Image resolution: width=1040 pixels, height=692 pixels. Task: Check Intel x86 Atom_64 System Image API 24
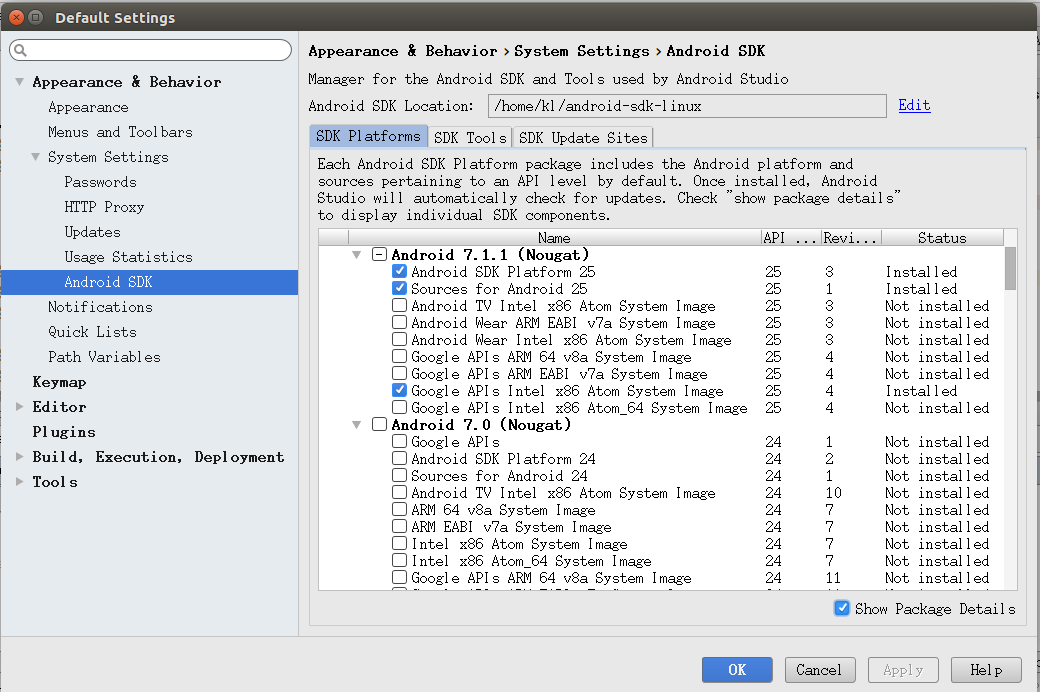399,561
